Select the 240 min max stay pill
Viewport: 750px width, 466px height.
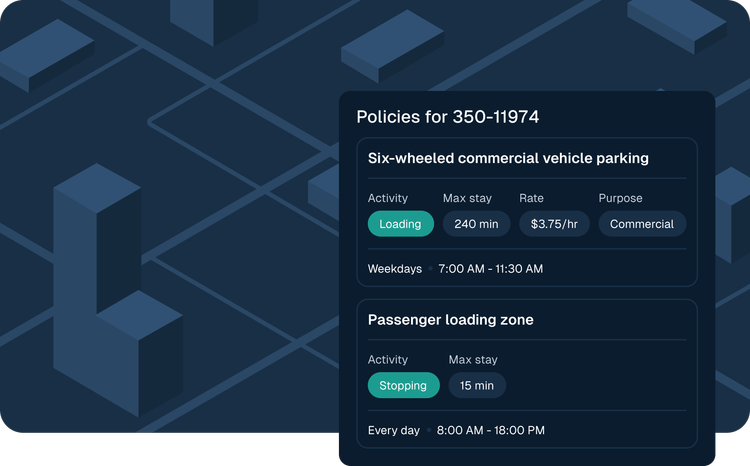[x=476, y=224]
